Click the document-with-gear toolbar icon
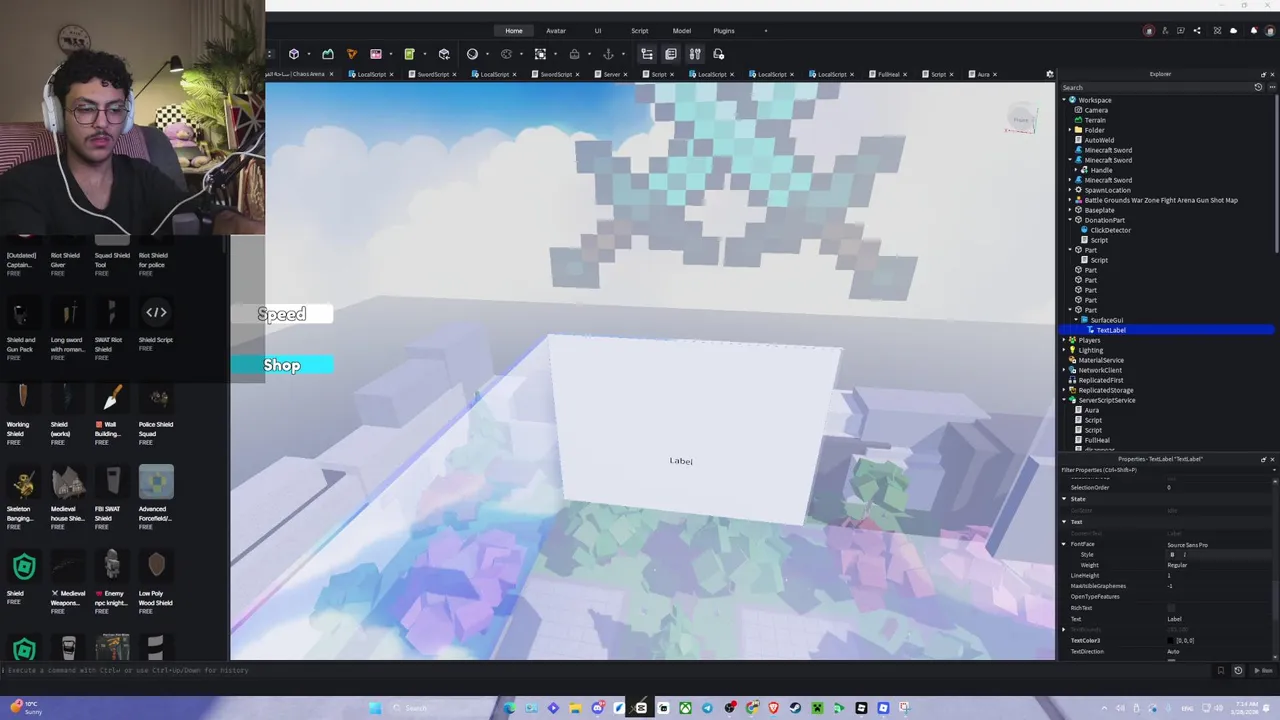The image size is (1280, 720). pos(718,54)
